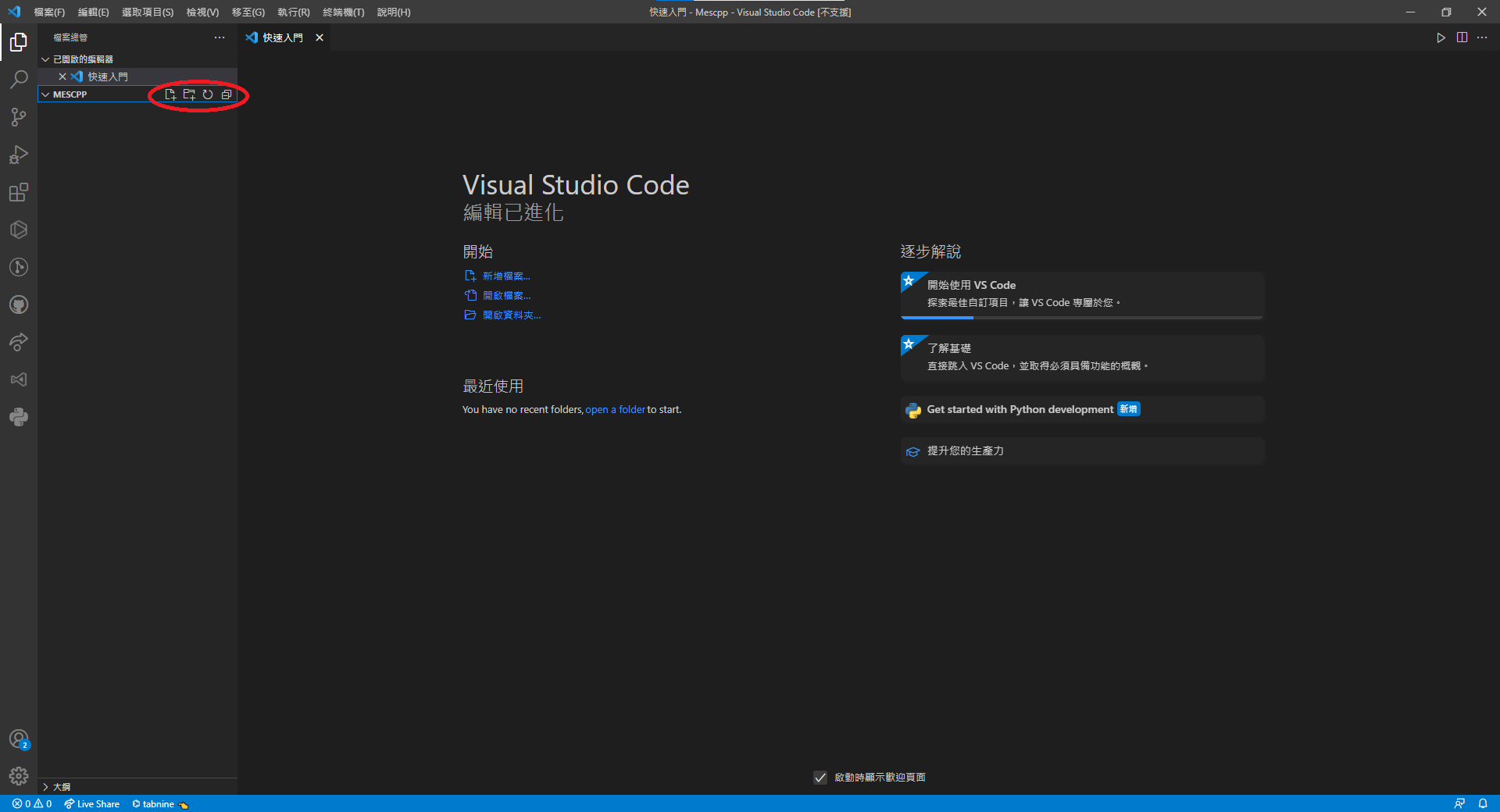Click the open a folder link
The width and height of the screenshot is (1500, 812).
click(616, 410)
